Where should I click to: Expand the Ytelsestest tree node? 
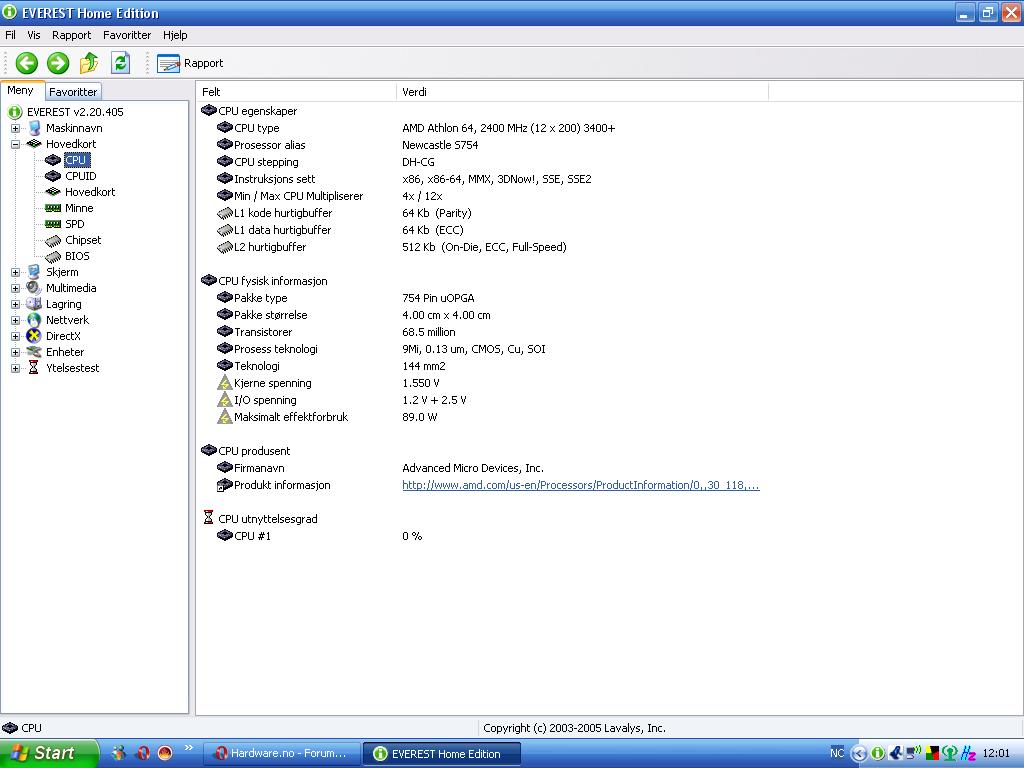pyautogui.click(x=15, y=368)
